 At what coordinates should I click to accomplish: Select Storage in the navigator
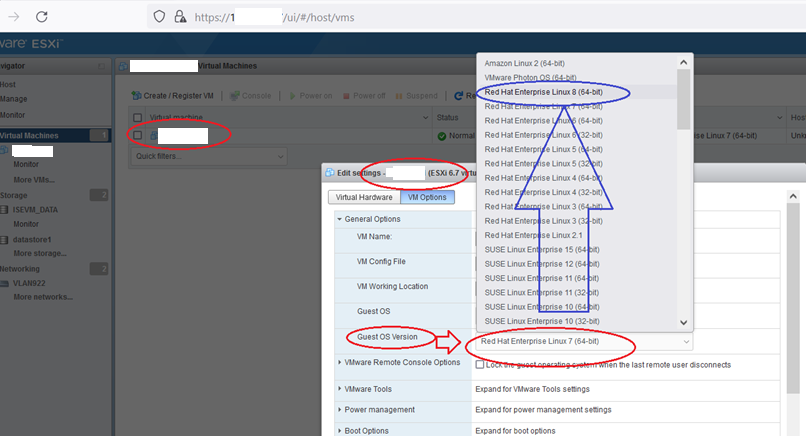tap(14, 195)
